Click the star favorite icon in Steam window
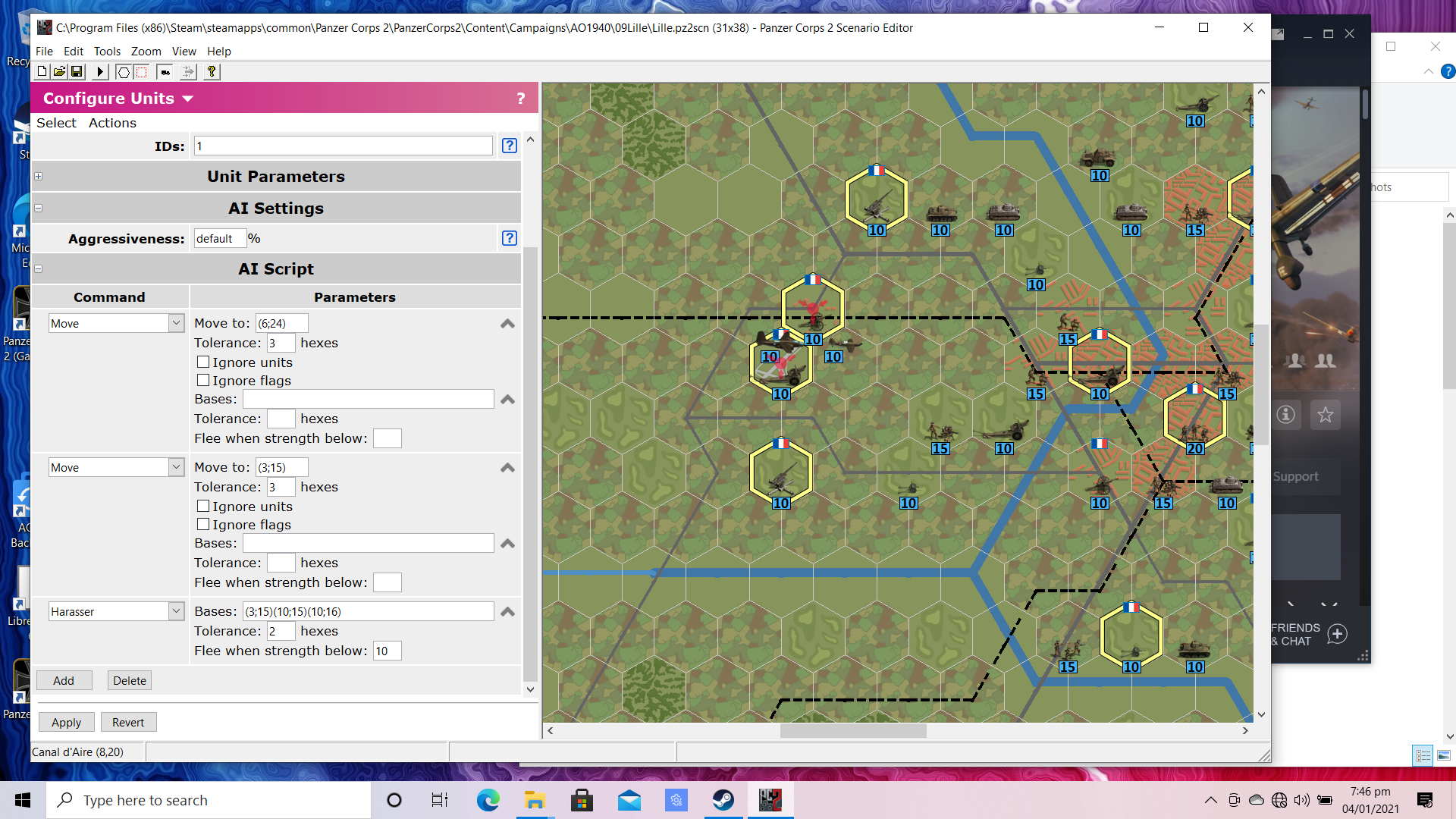The height and width of the screenshot is (819, 1456). point(1326,415)
